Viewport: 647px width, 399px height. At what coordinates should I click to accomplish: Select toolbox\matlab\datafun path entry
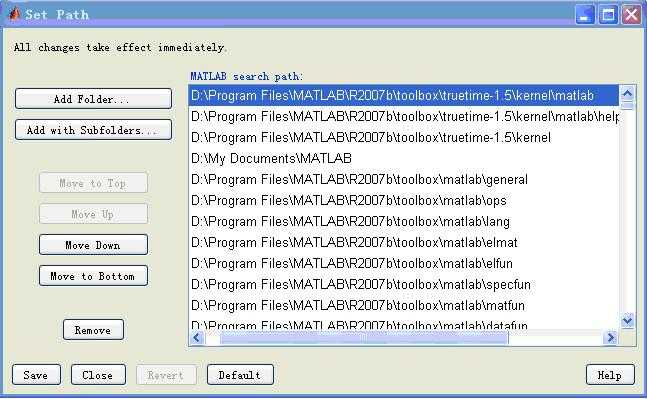tap(404, 324)
